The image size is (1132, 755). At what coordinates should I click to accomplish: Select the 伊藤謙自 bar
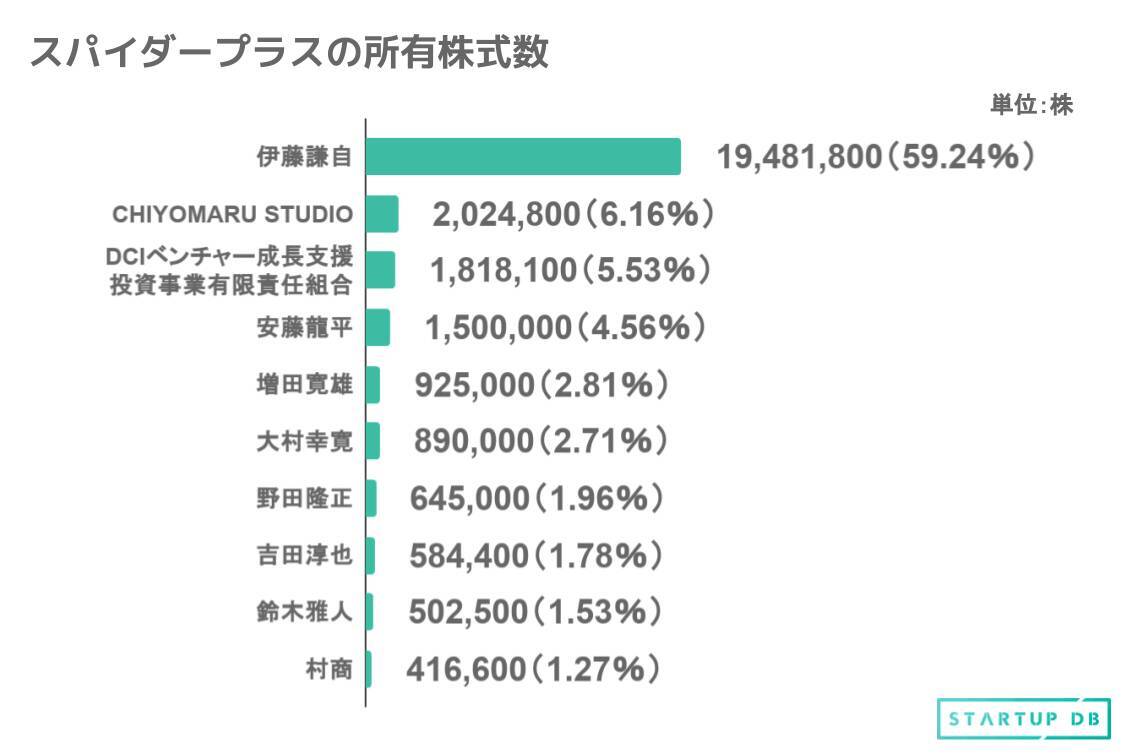tap(523, 157)
